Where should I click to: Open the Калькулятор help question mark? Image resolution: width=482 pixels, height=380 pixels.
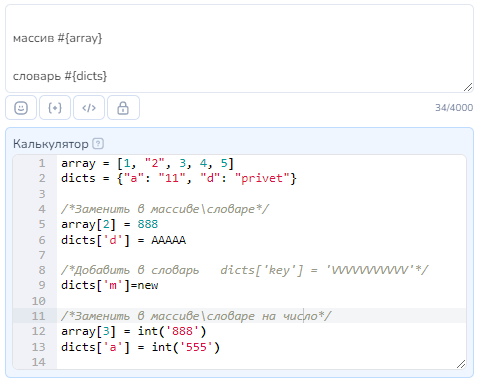click(x=98, y=144)
